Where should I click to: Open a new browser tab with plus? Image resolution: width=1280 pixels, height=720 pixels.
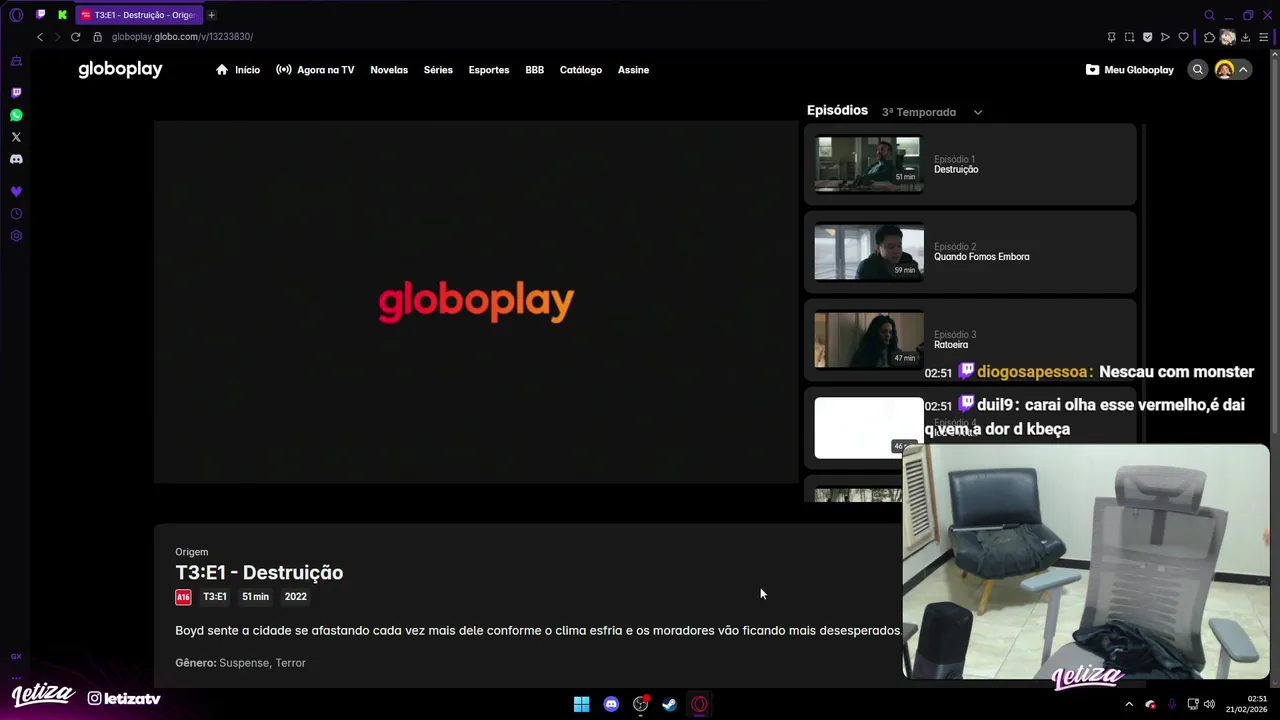click(211, 15)
